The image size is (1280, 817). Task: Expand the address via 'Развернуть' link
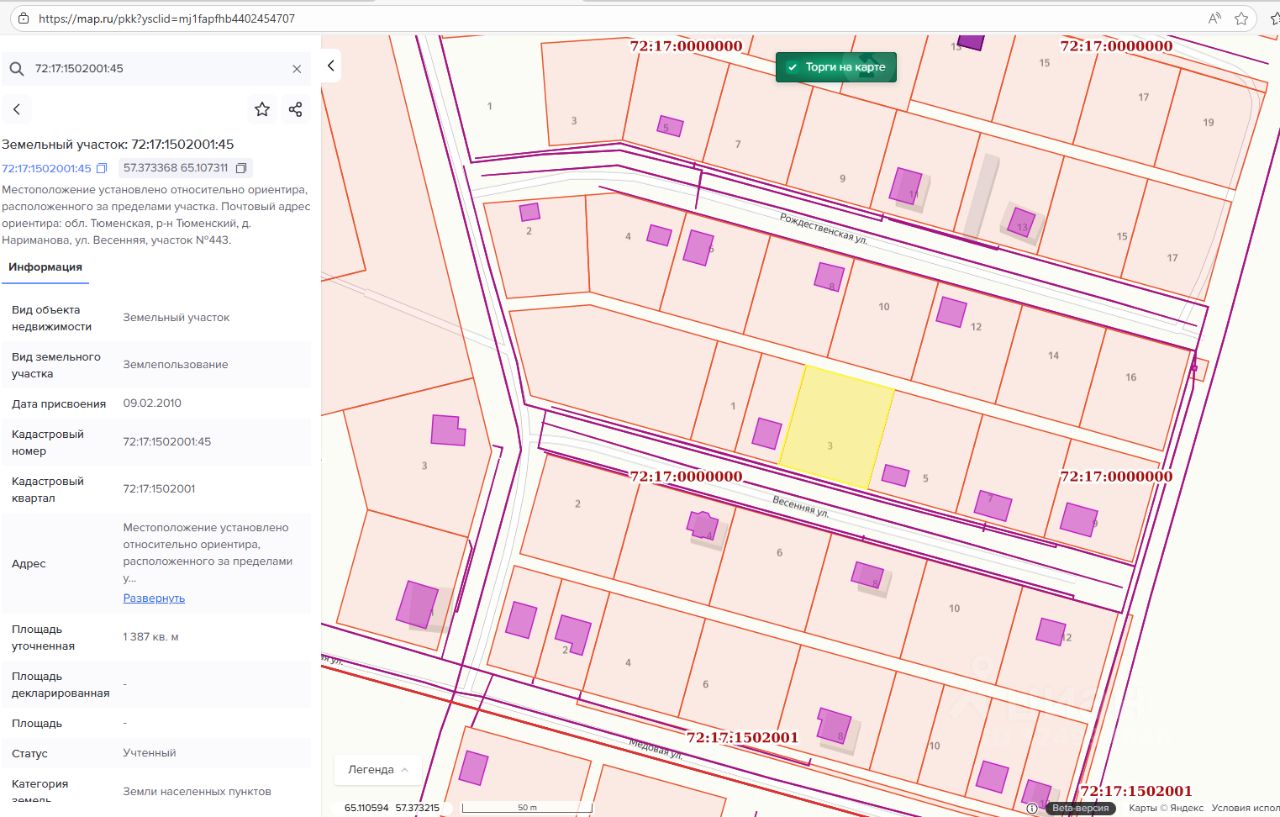[154, 598]
